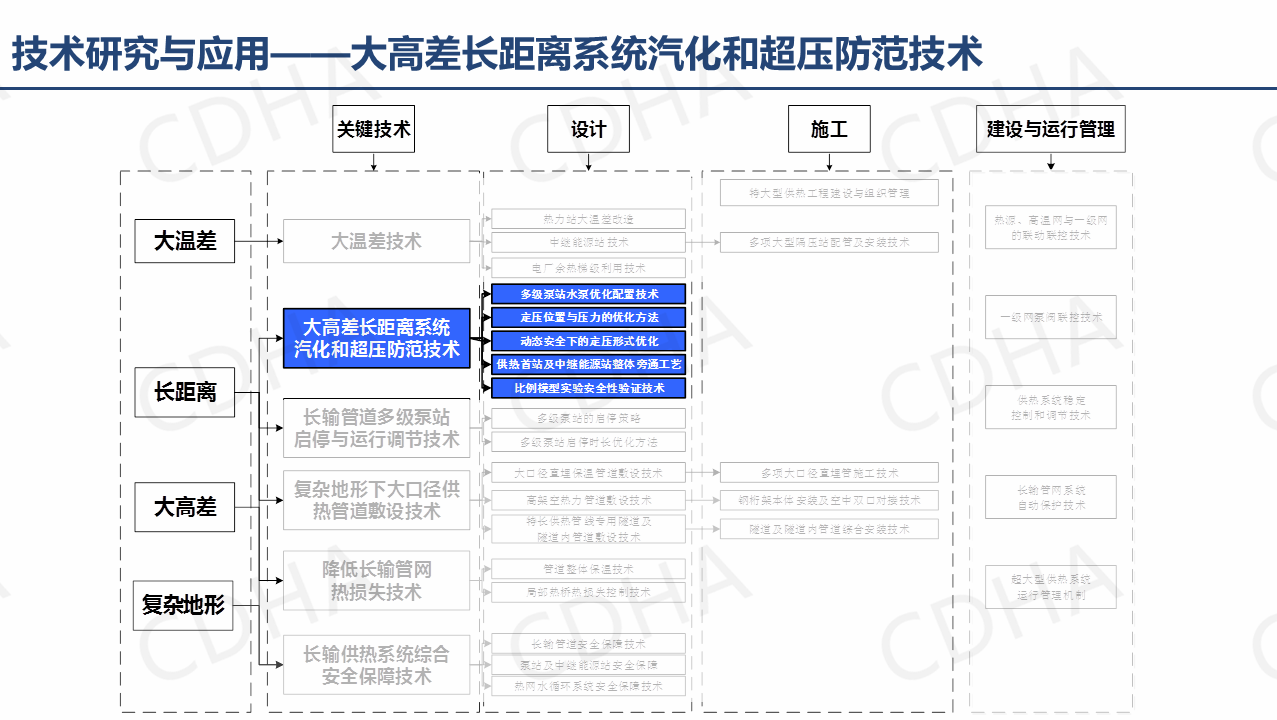Click the greyed 长输管道多级泵站启停与运行调节技术 box
This screenshot has width=1277, height=720.
pos(376,427)
